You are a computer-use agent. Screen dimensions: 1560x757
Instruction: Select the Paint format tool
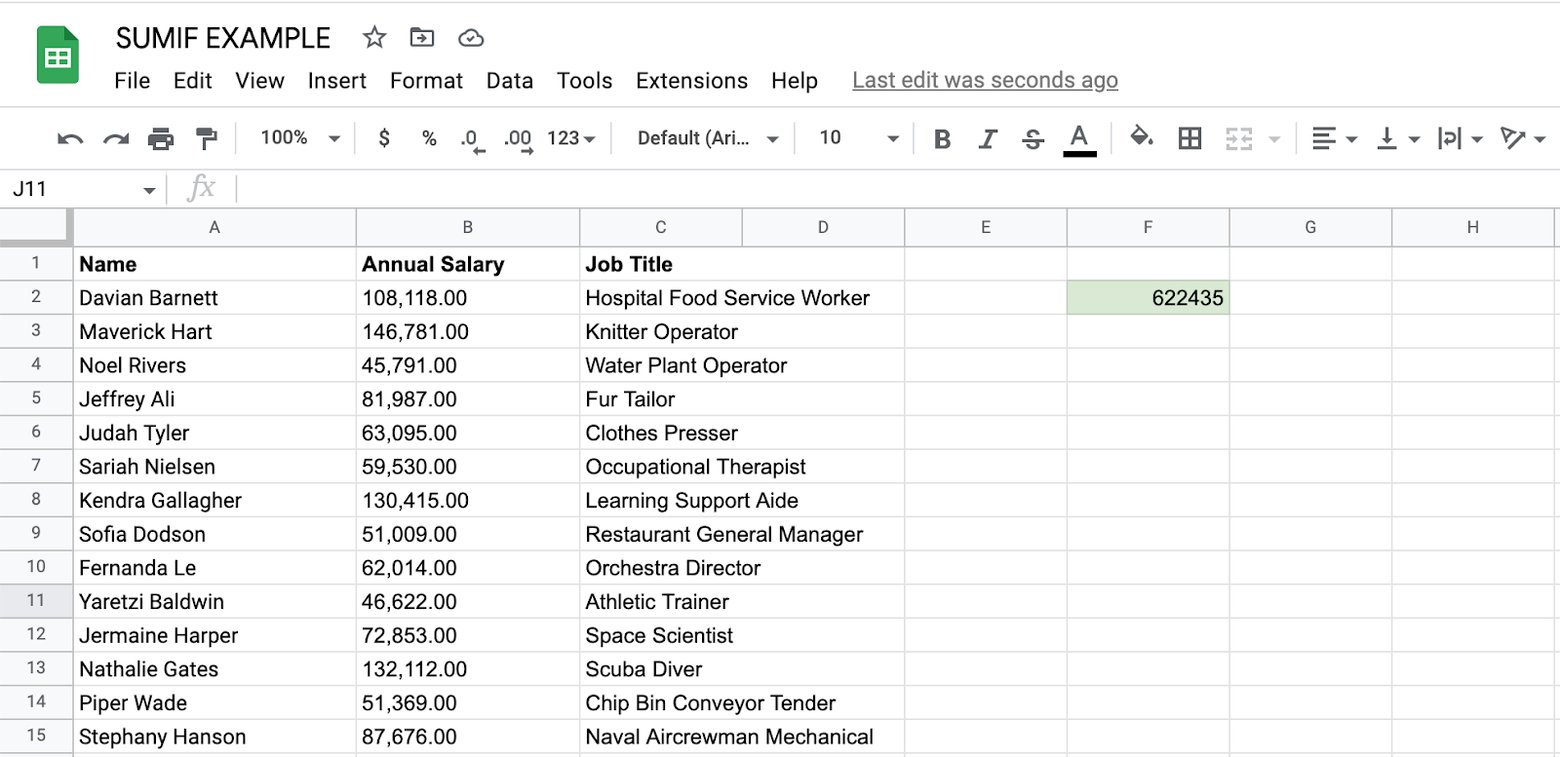pos(206,138)
